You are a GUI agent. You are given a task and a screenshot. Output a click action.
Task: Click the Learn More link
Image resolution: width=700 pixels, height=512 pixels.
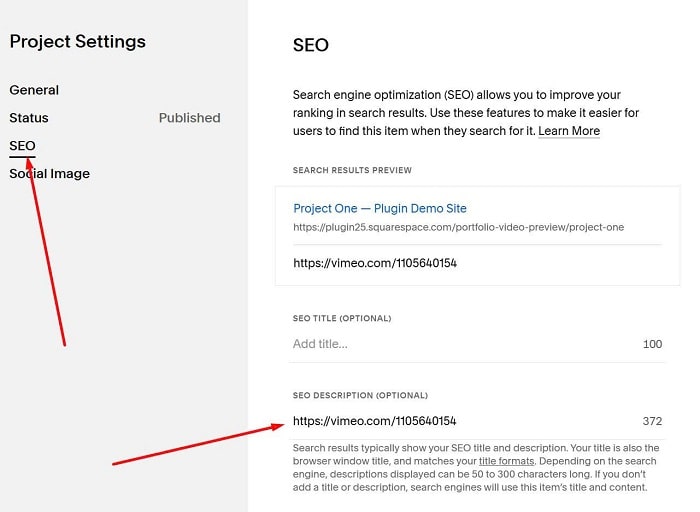coord(569,131)
